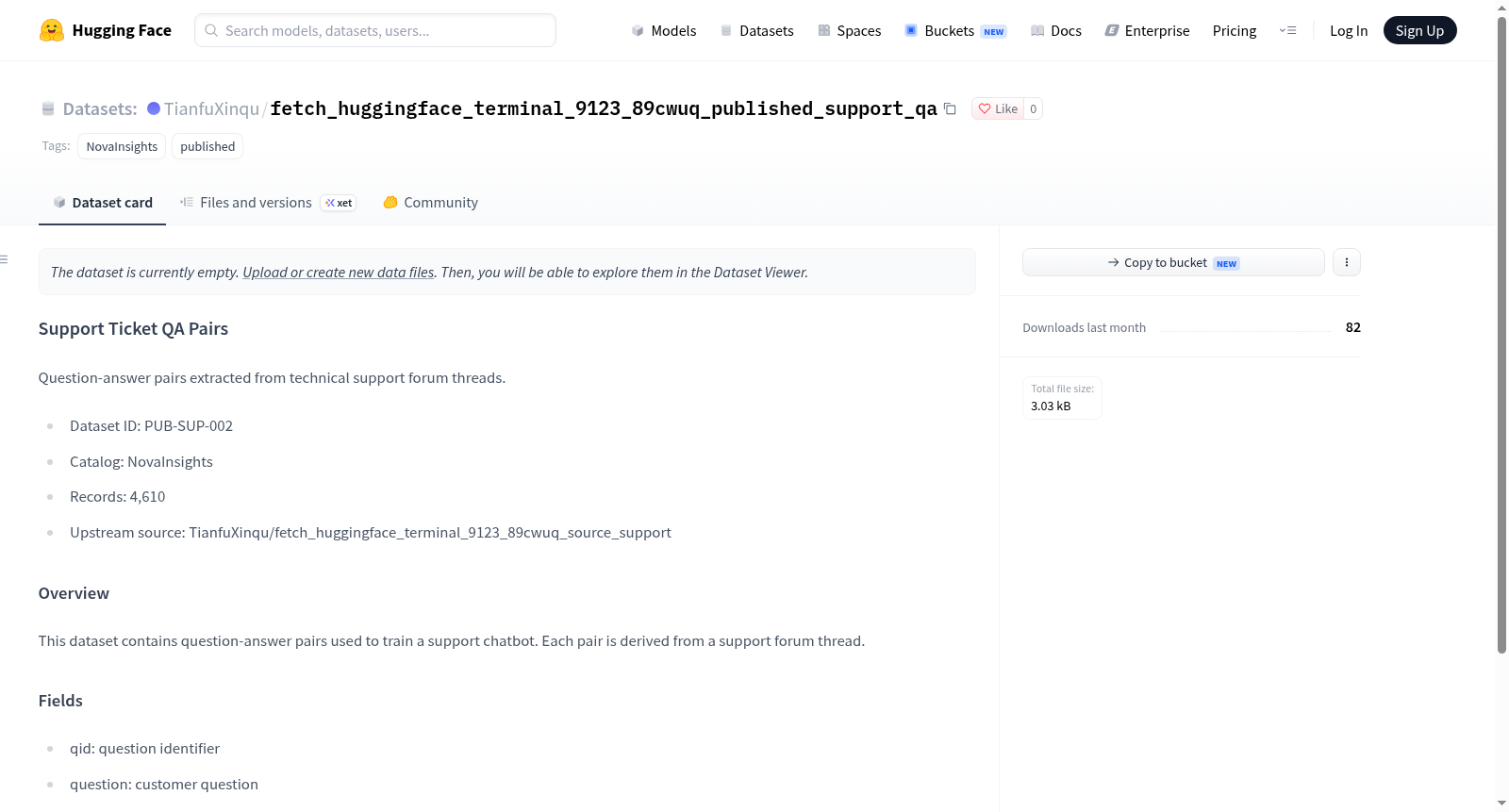Open Datasets from the navbar
Screen dimensions: 1509x812
coord(757,30)
